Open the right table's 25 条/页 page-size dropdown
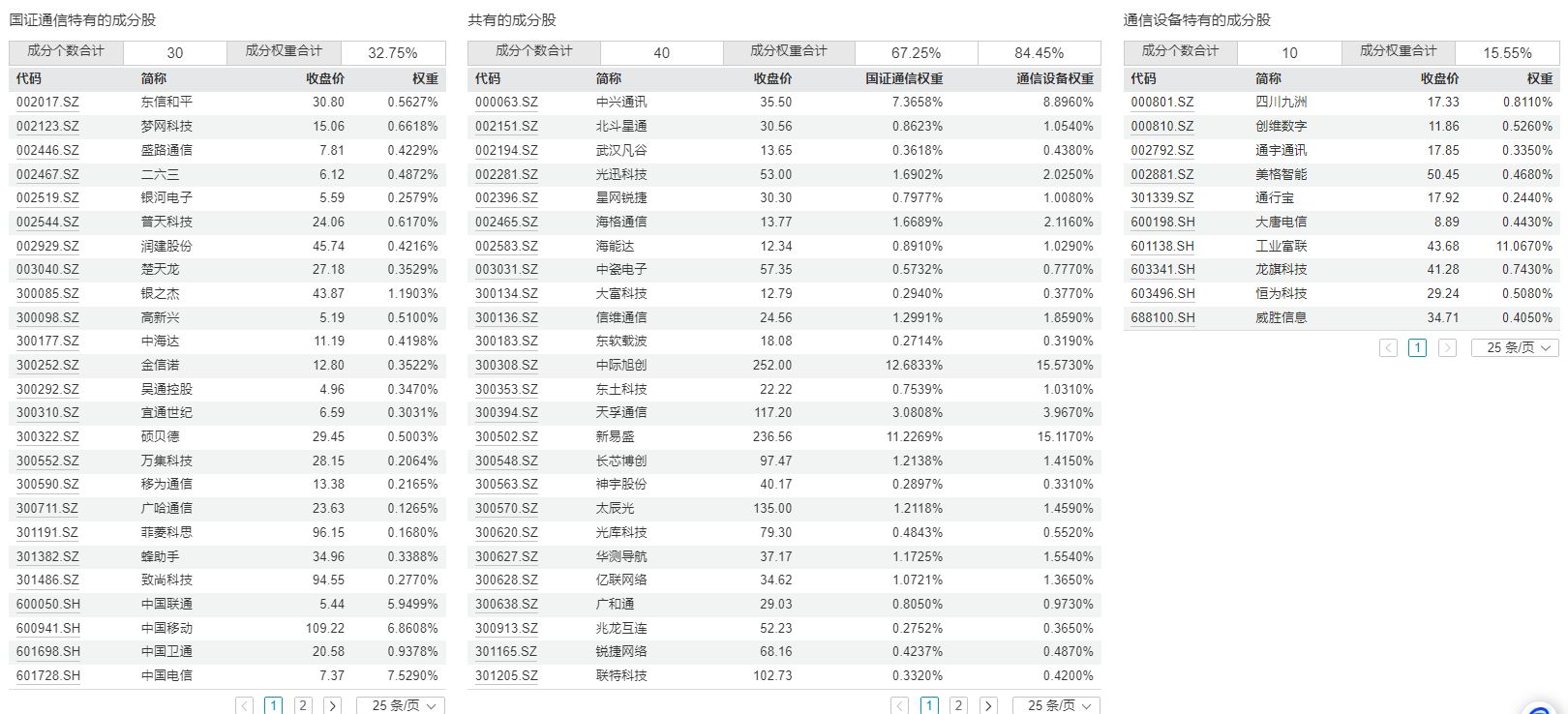This screenshot has height=714, width=1568. pyautogui.click(x=1515, y=347)
